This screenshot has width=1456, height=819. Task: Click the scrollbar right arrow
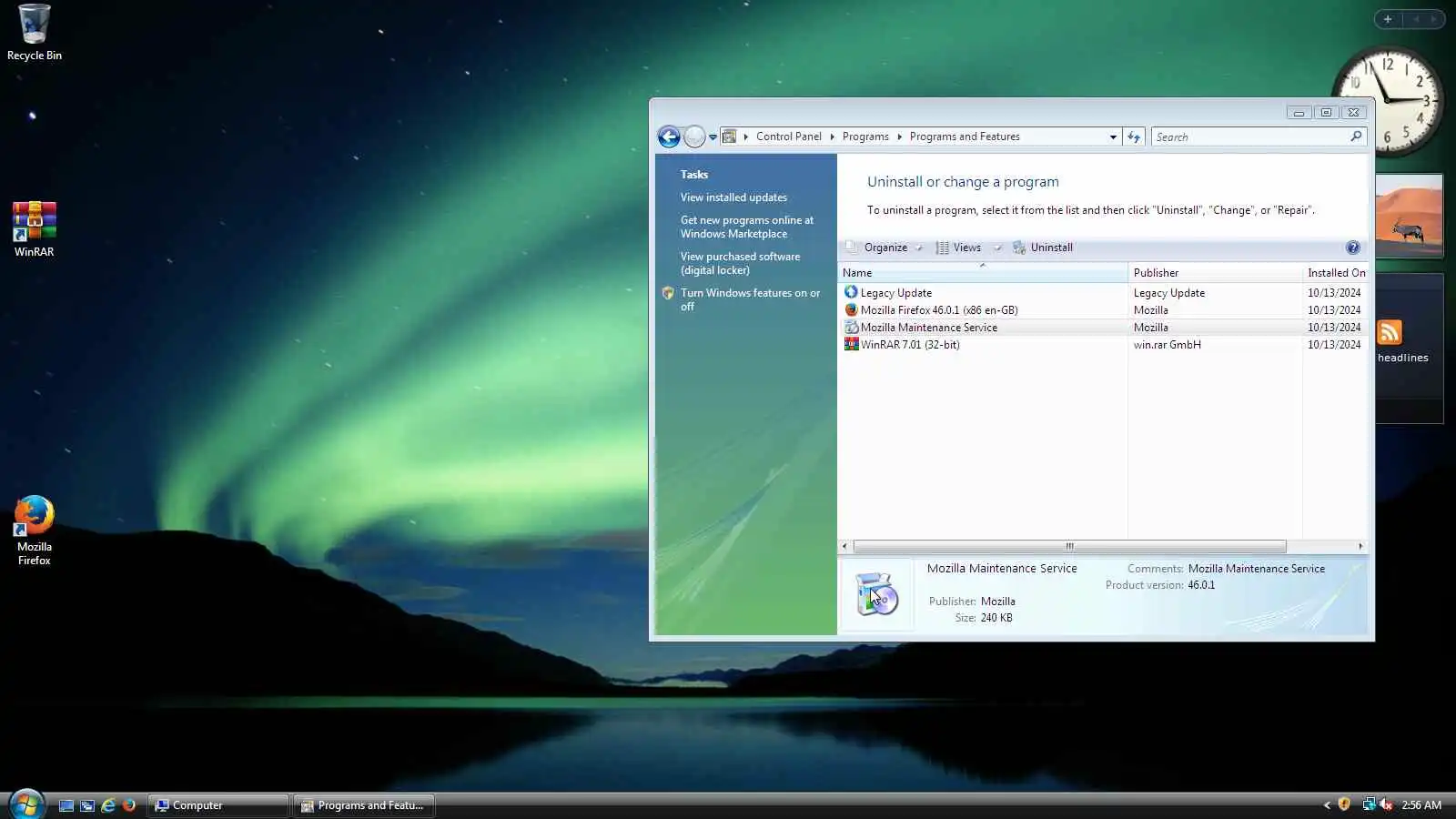1360,547
